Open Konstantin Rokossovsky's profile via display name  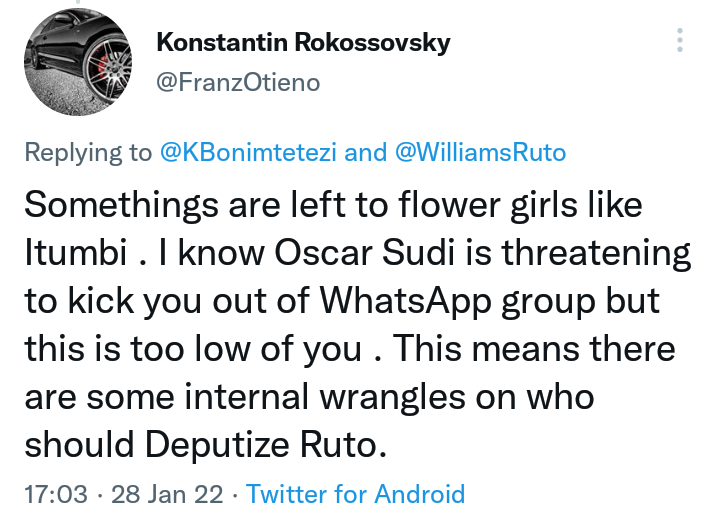click(x=304, y=42)
